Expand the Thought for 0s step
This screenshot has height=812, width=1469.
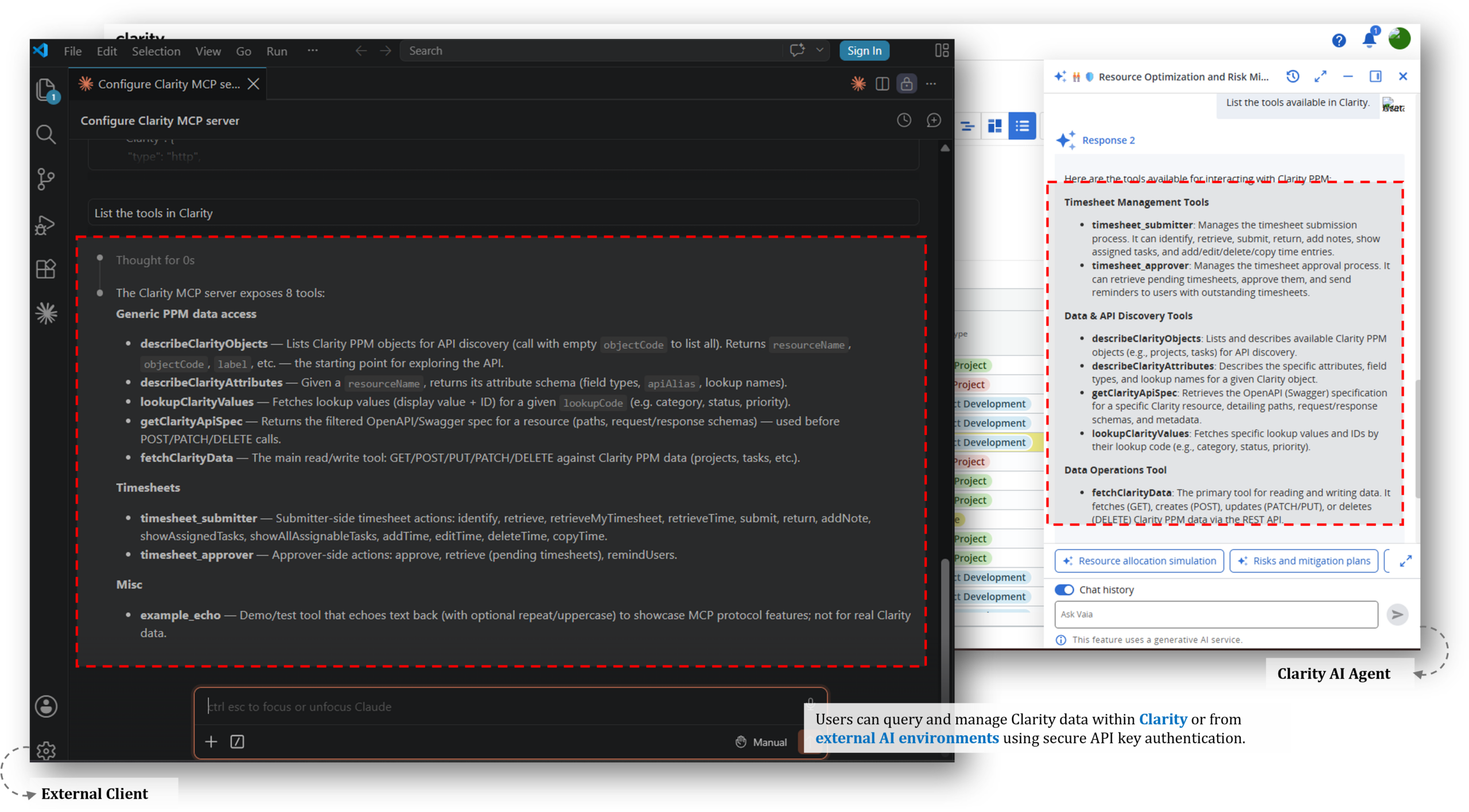pos(155,260)
